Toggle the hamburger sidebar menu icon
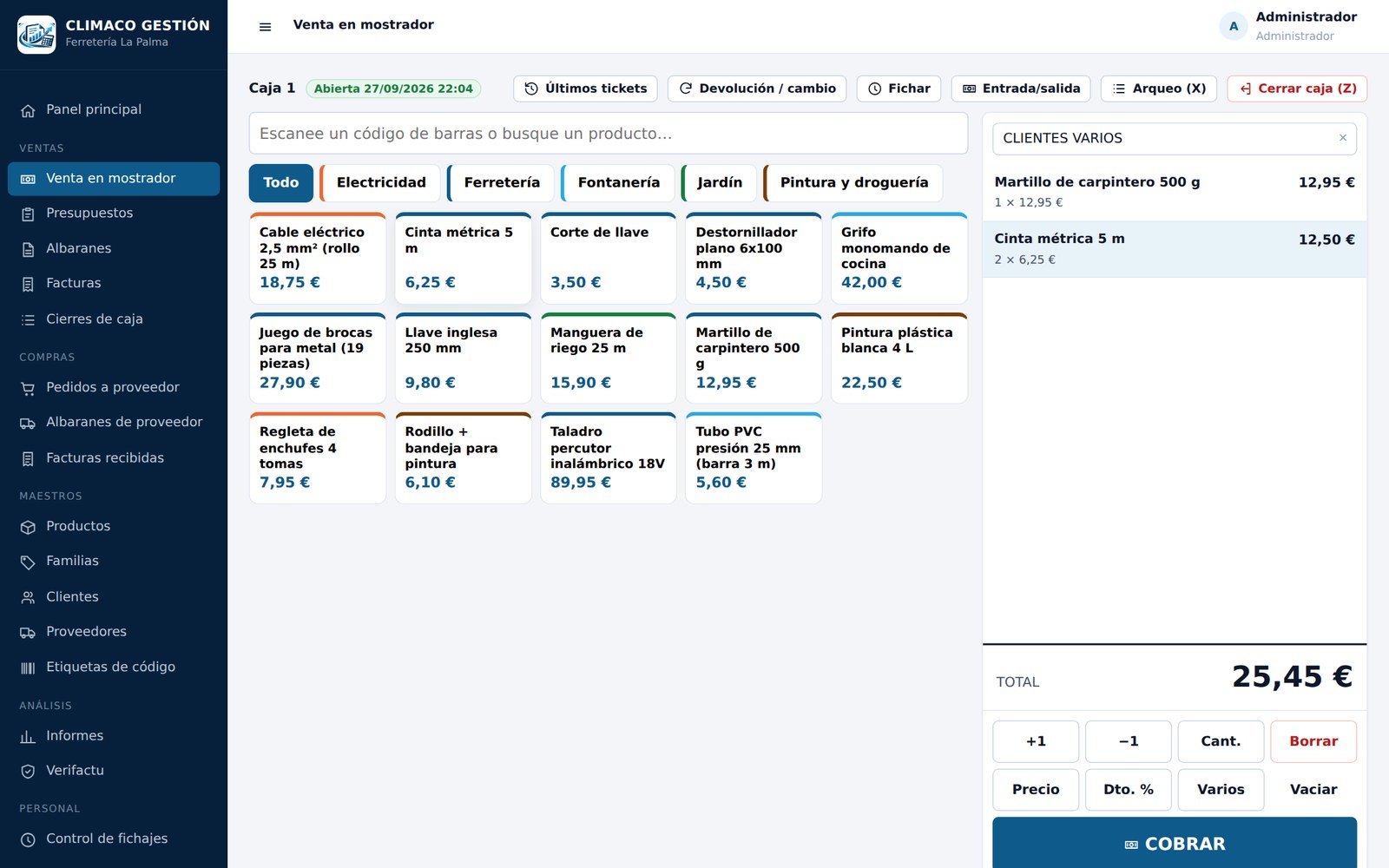This screenshot has height=868, width=1389. pyautogui.click(x=265, y=27)
